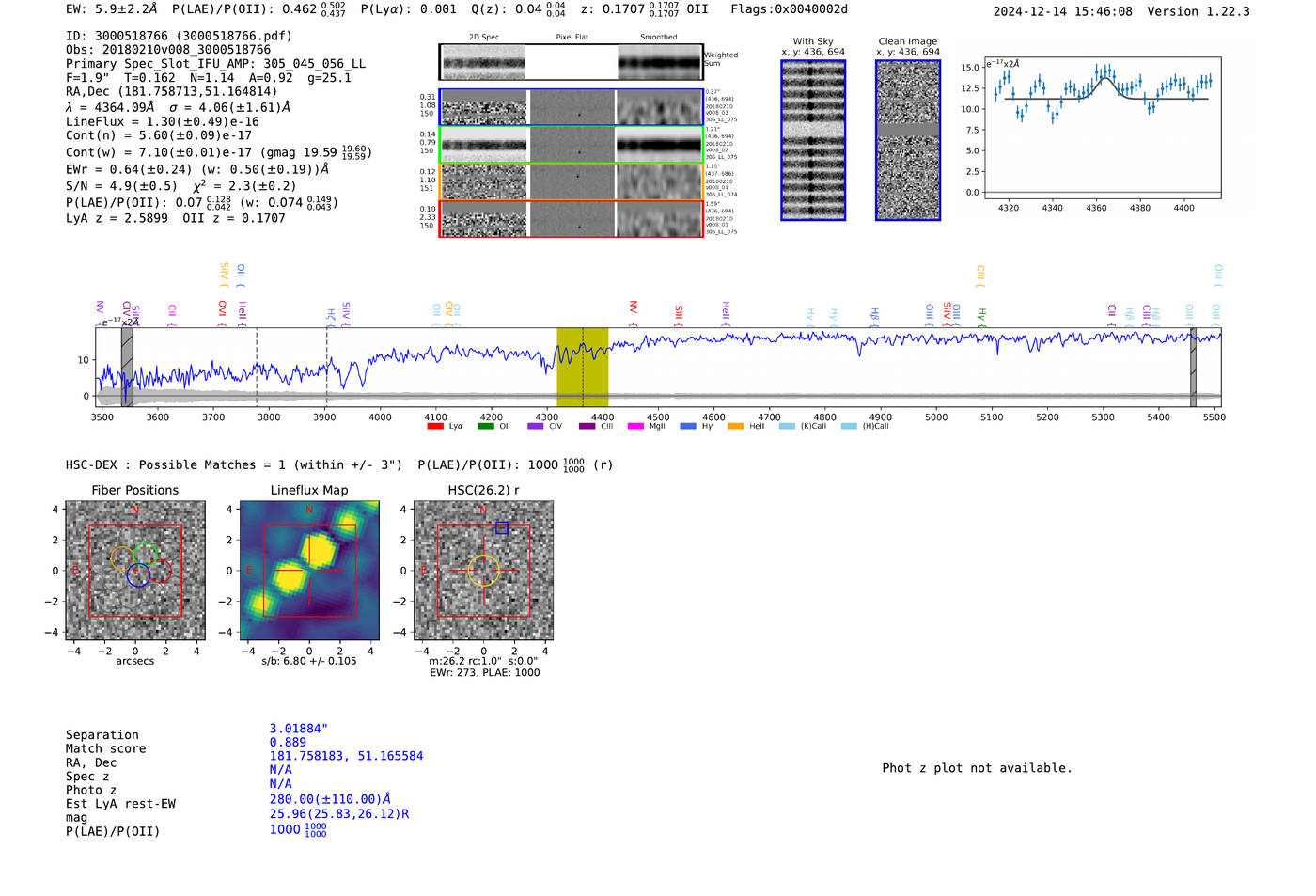Image resolution: width=1316 pixels, height=896 pixels.
Task: Click the λ = 4364.09Å wavelength line
Action: (178, 107)
